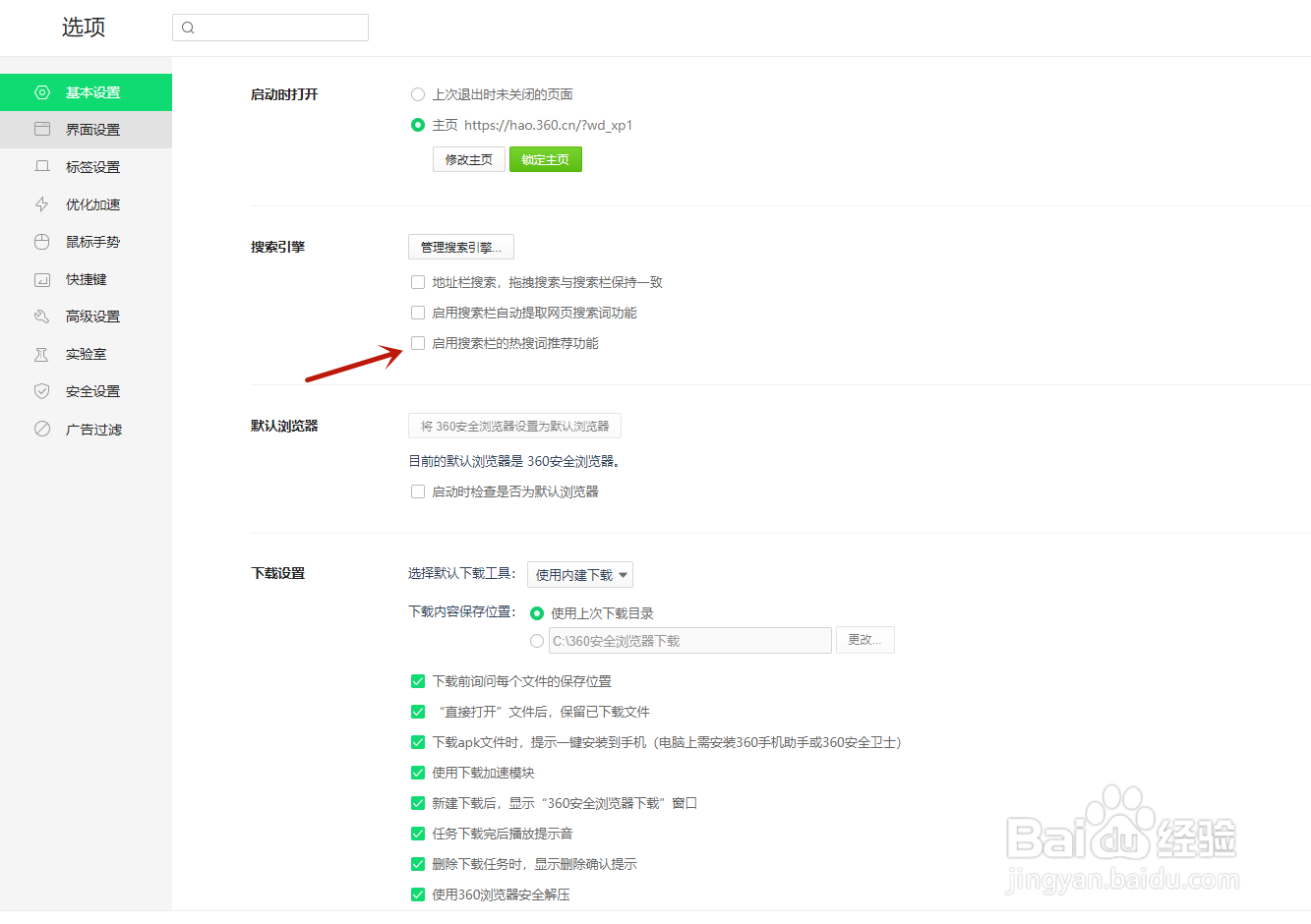Click the 标签设置 tab icon
This screenshot has height=924, width=1311.
[42, 167]
